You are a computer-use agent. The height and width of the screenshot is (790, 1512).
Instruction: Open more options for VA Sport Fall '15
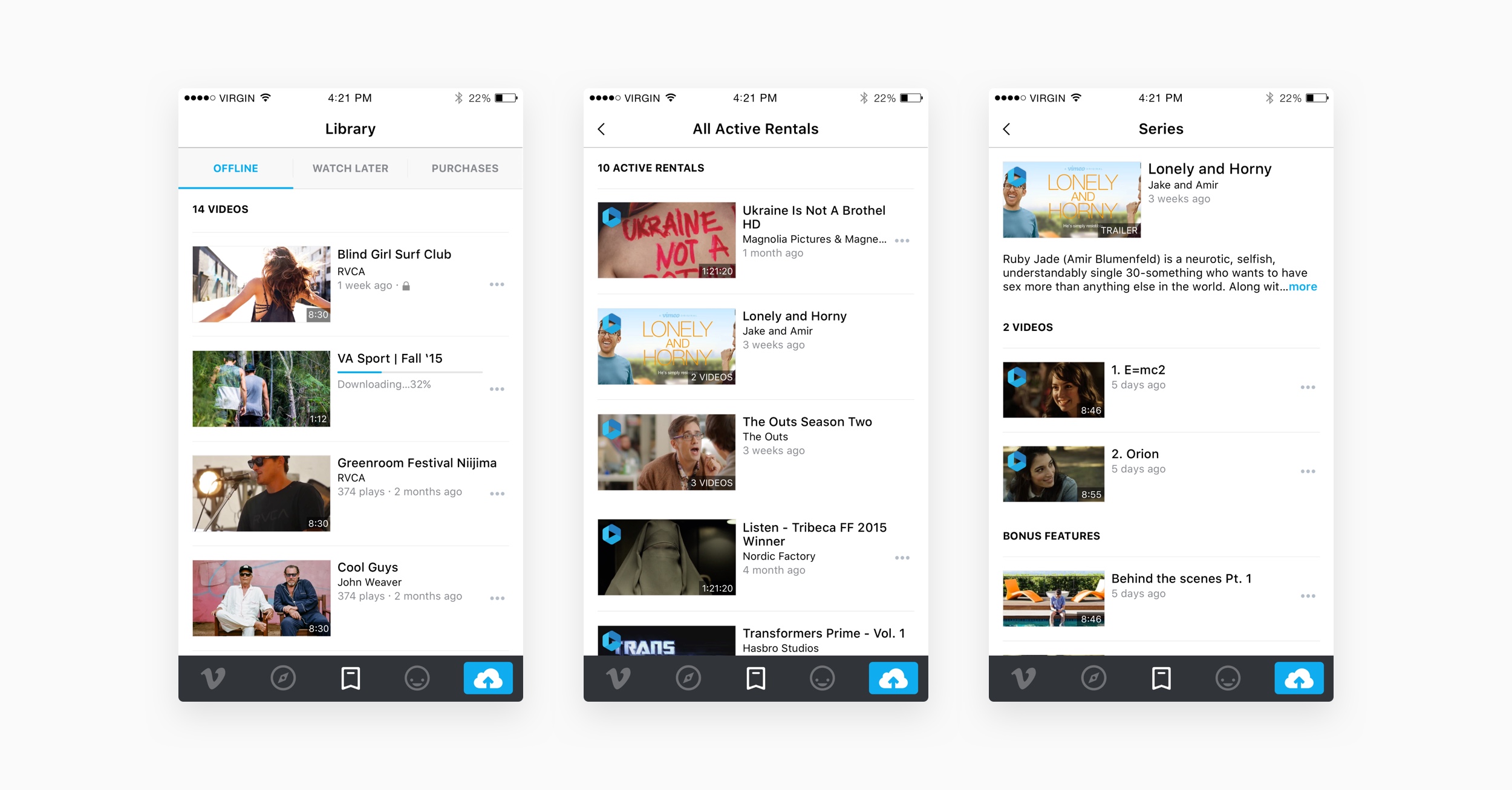click(497, 389)
